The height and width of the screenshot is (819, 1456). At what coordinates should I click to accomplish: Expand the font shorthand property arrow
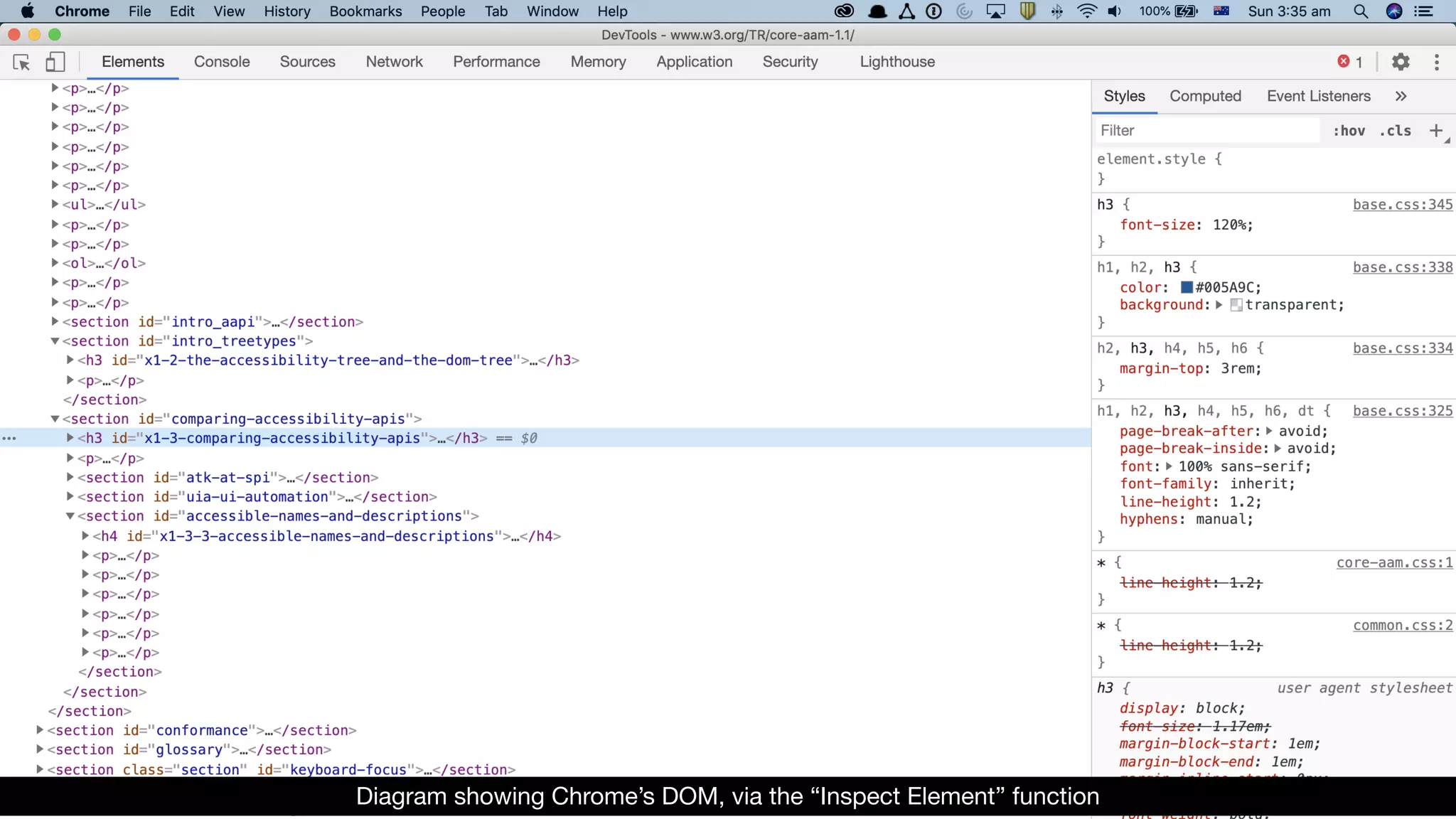click(x=1168, y=466)
